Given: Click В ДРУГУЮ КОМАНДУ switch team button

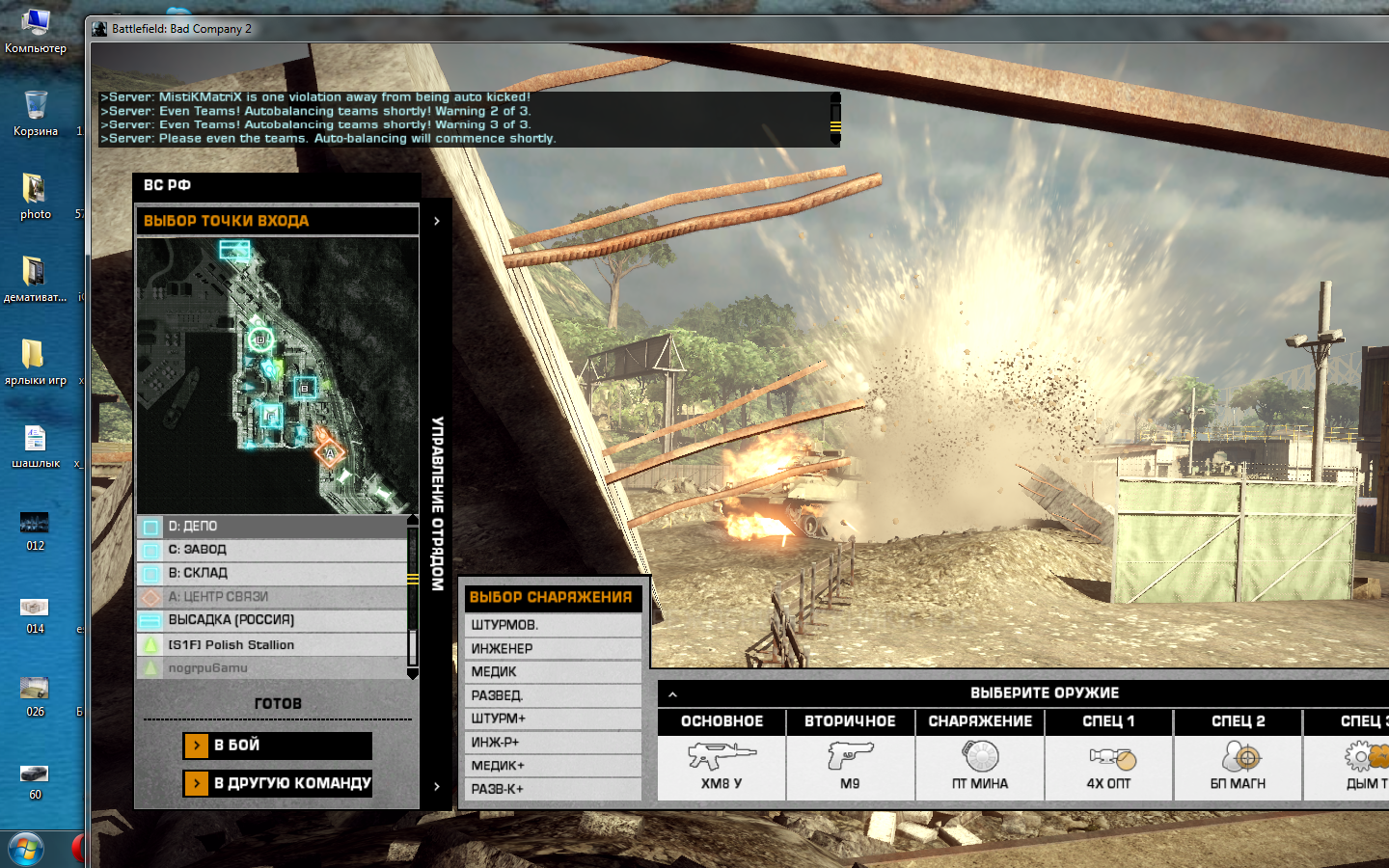Looking at the screenshot, I should (278, 783).
